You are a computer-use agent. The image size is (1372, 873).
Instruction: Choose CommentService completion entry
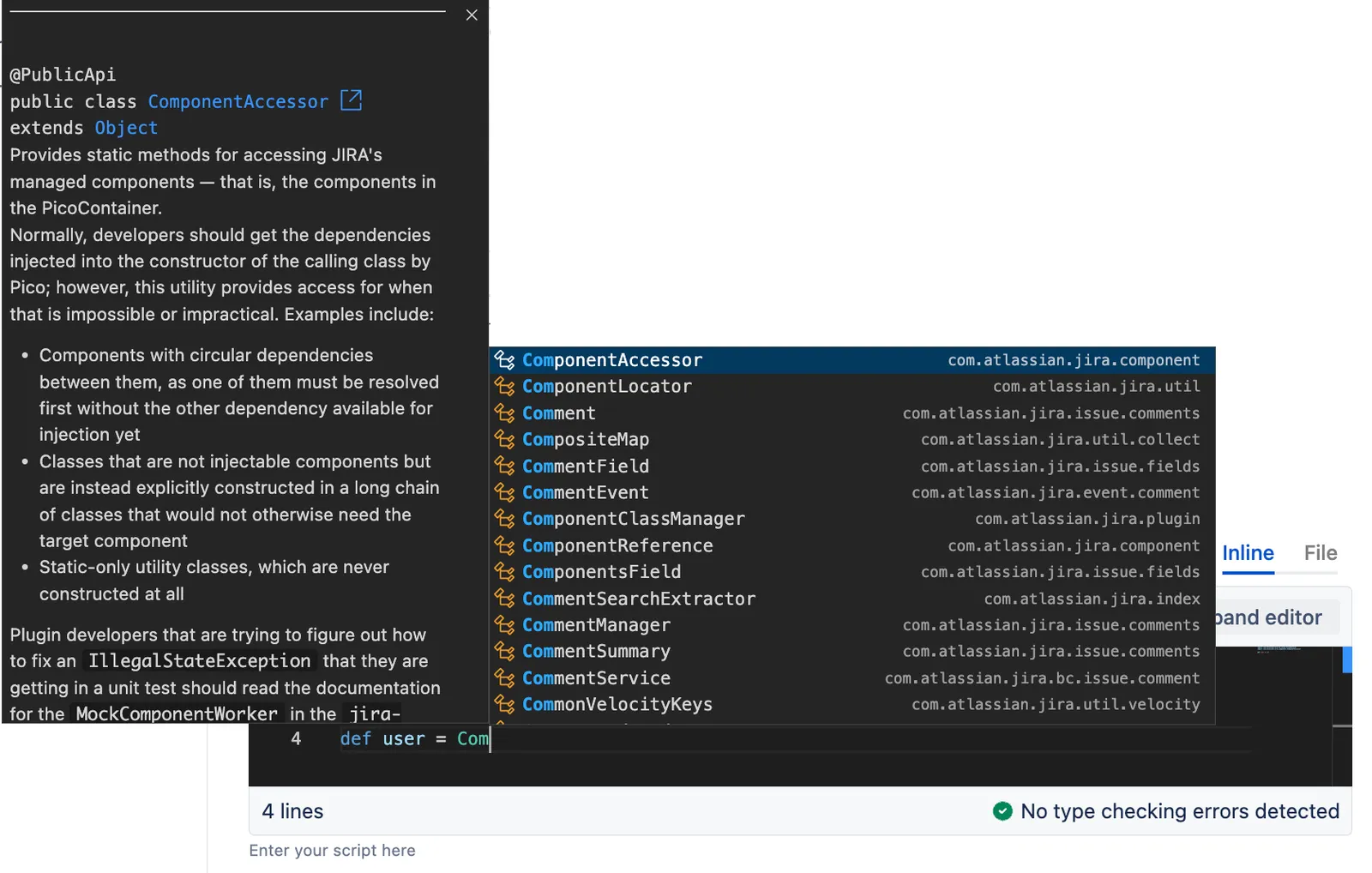tap(852, 678)
